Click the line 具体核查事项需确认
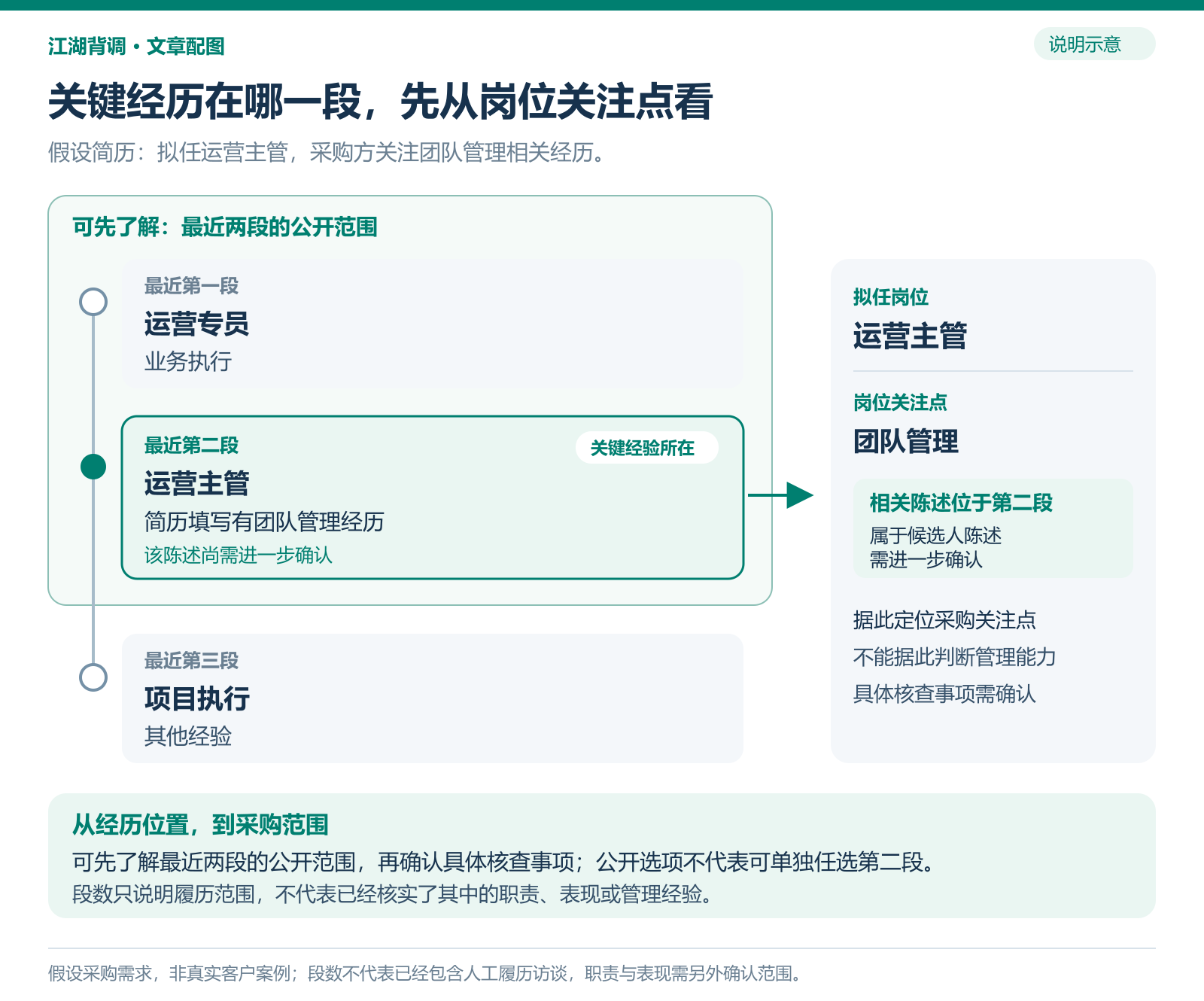The width and height of the screenshot is (1204, 1001). [x=944, y=694]
